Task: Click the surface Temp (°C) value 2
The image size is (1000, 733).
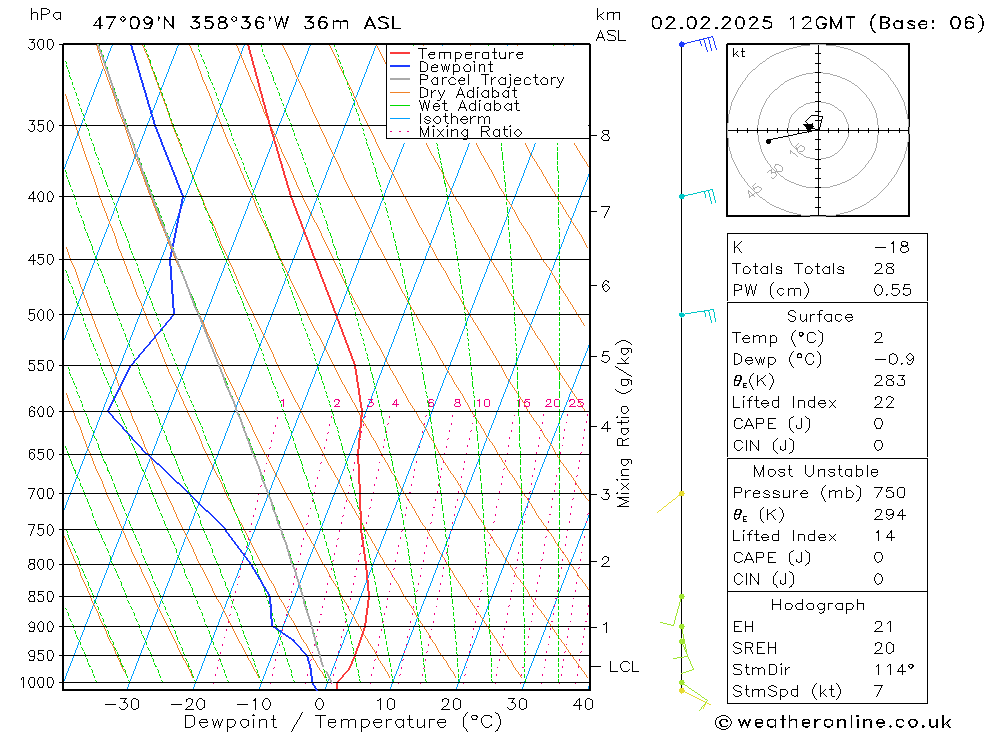Action: click(879, 337)
